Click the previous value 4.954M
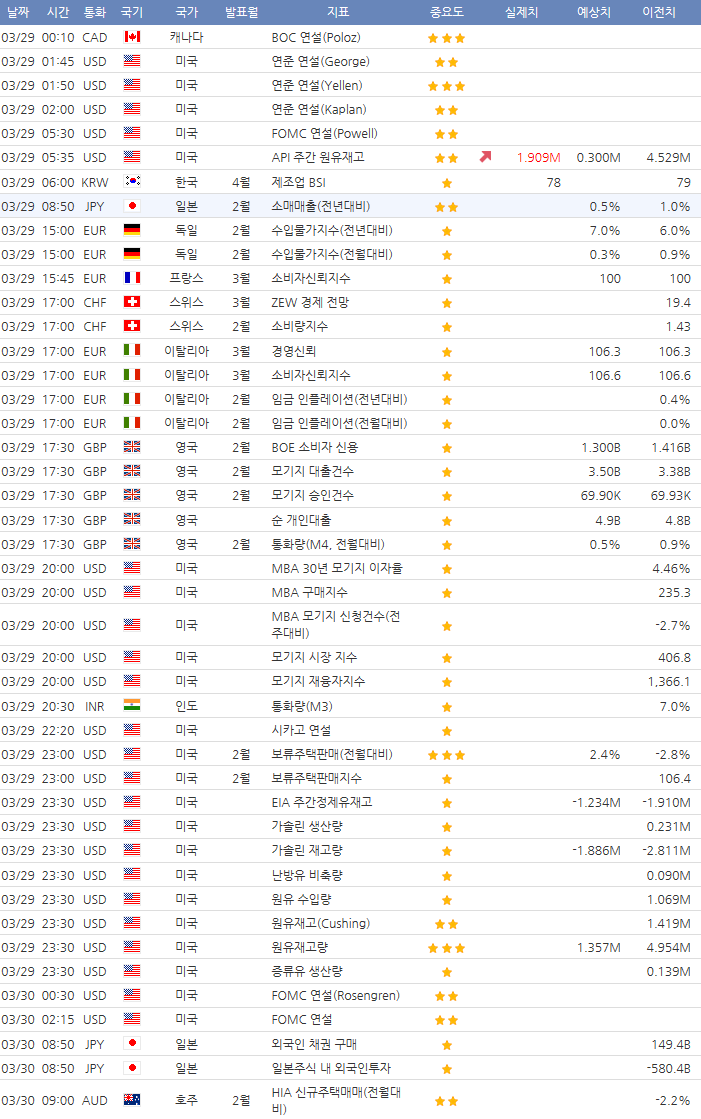The image size is (701, 1119). click(668, 948)
